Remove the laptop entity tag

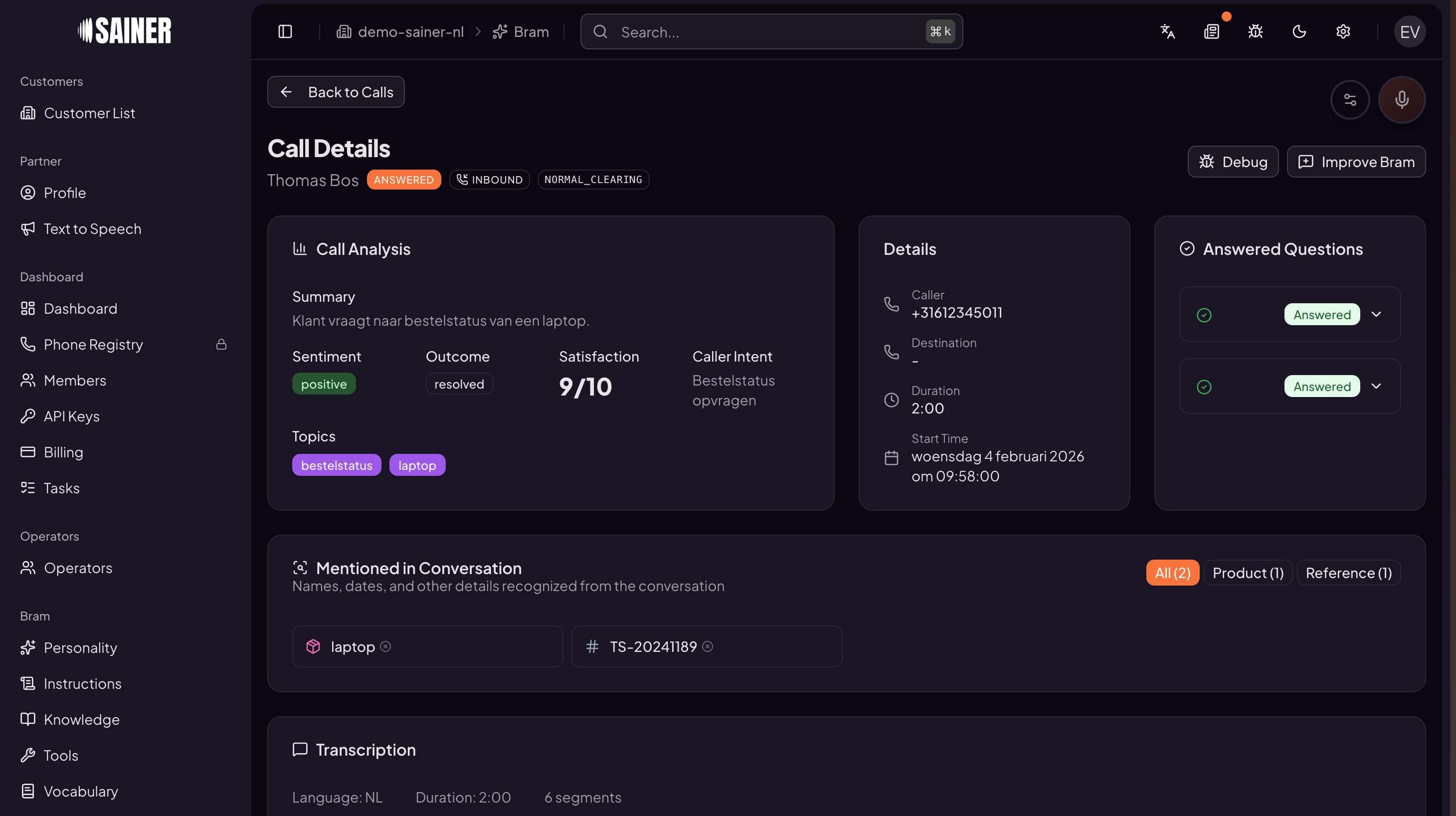[x=385, y=646]
